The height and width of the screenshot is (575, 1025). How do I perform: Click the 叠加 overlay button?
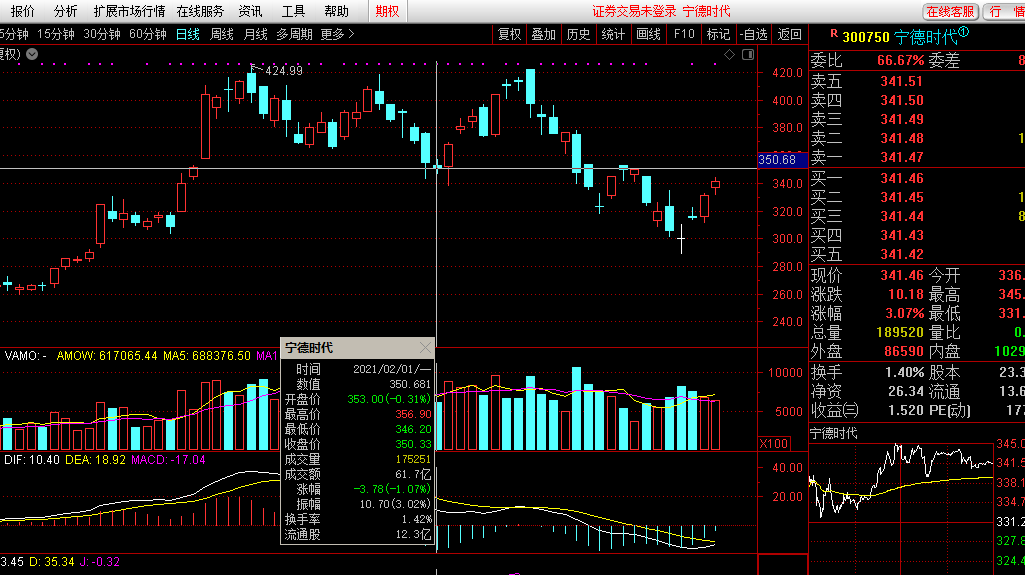click(543, 34)
